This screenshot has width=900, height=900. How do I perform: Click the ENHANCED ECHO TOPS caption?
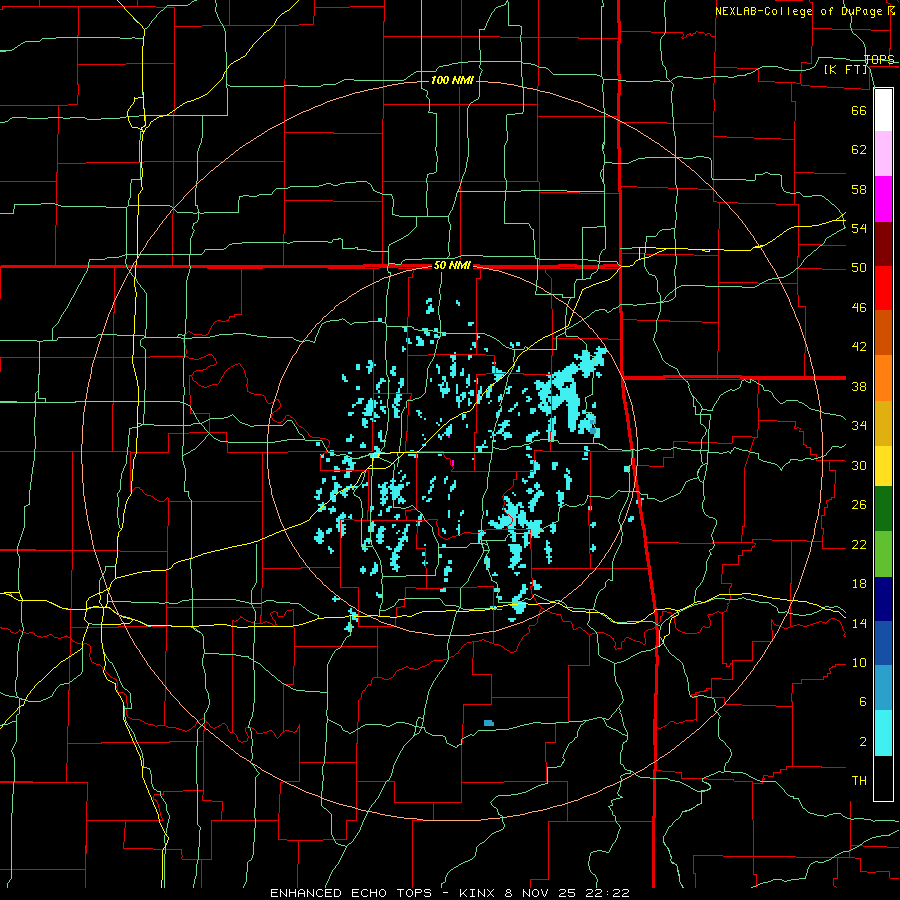(351, 893)
